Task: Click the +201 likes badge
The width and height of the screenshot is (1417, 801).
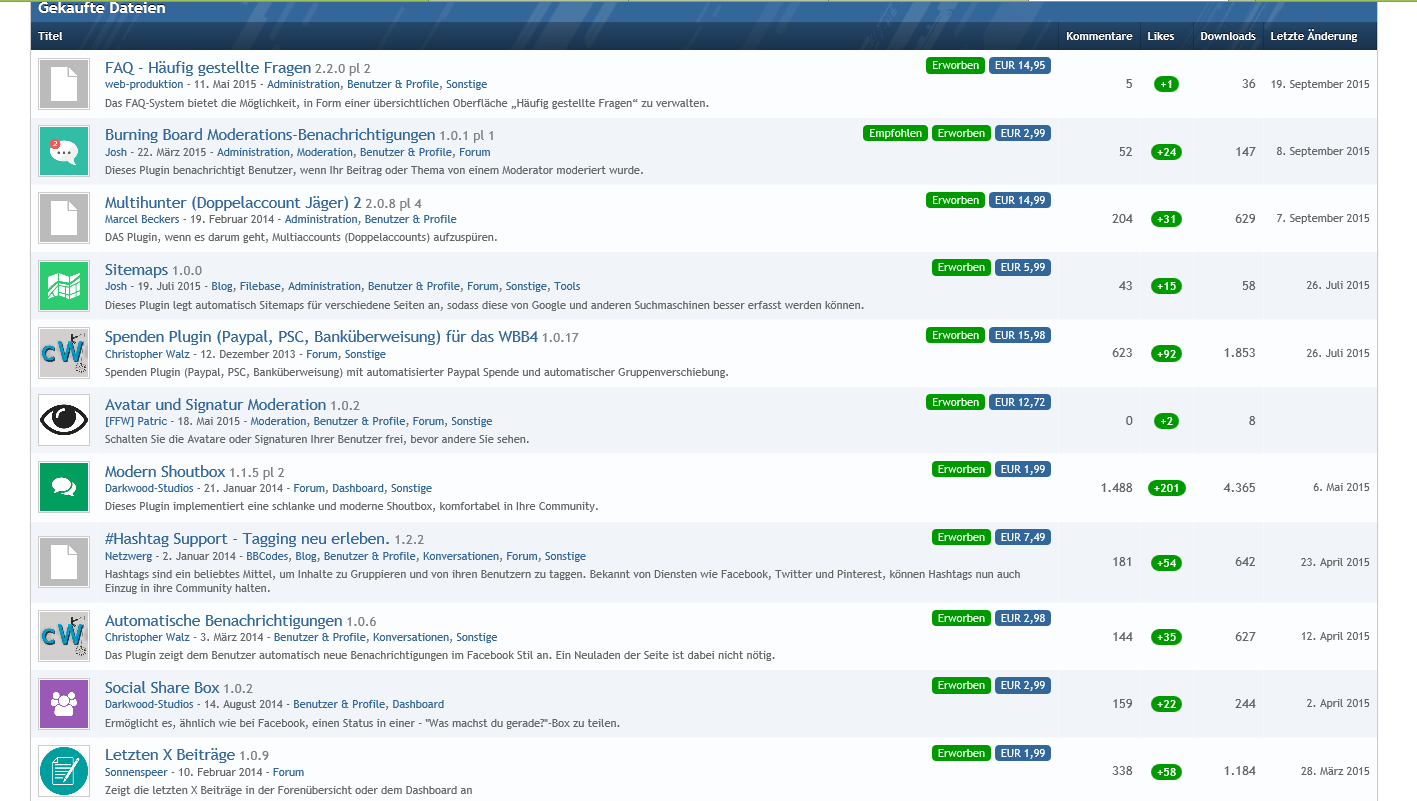Action: (1165, 488)
